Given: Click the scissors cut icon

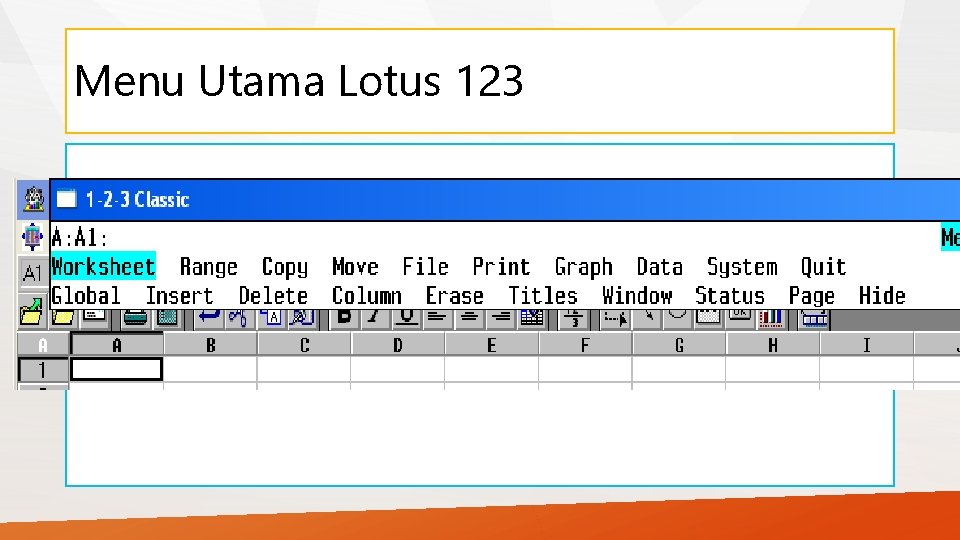Looking at the screenshot, I should pyautogui.click(x=238, y=317).
